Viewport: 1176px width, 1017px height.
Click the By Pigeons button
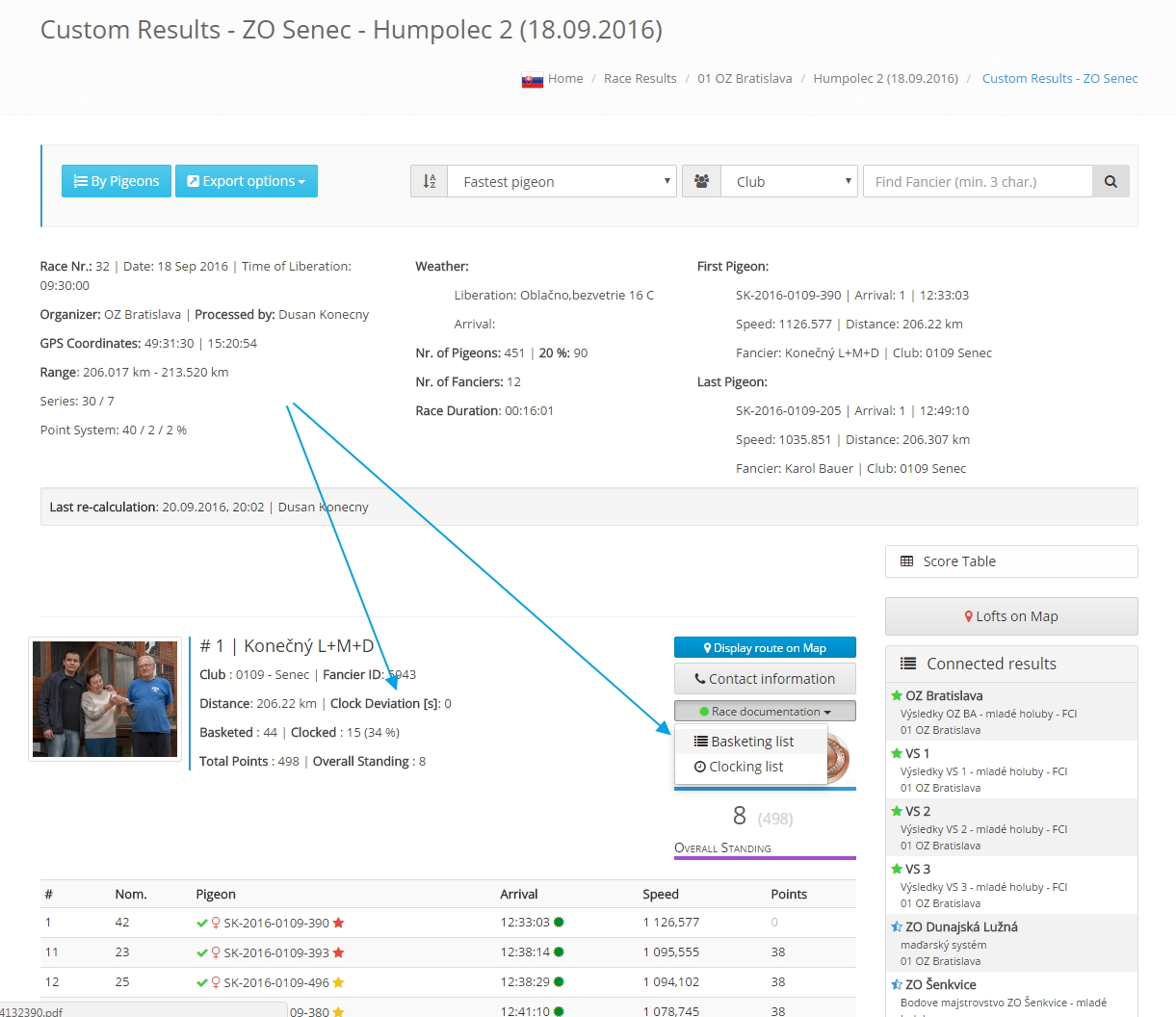[x=117, y=181]
